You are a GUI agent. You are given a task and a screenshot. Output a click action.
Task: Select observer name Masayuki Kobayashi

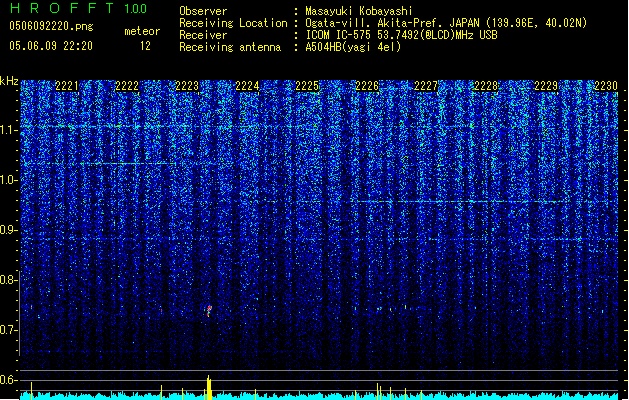359,11
